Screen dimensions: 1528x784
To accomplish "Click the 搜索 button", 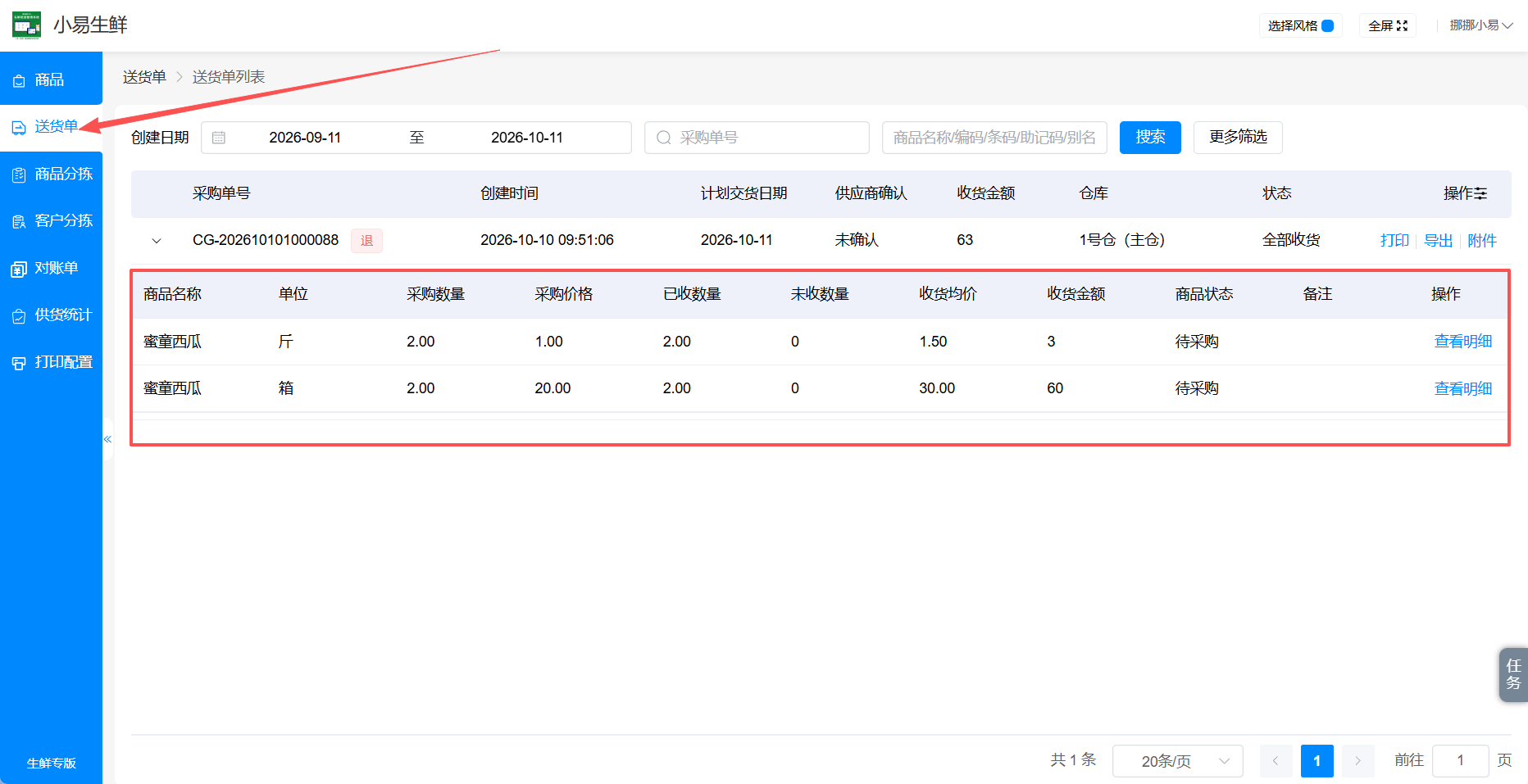I will click(x=1150, y=138).
